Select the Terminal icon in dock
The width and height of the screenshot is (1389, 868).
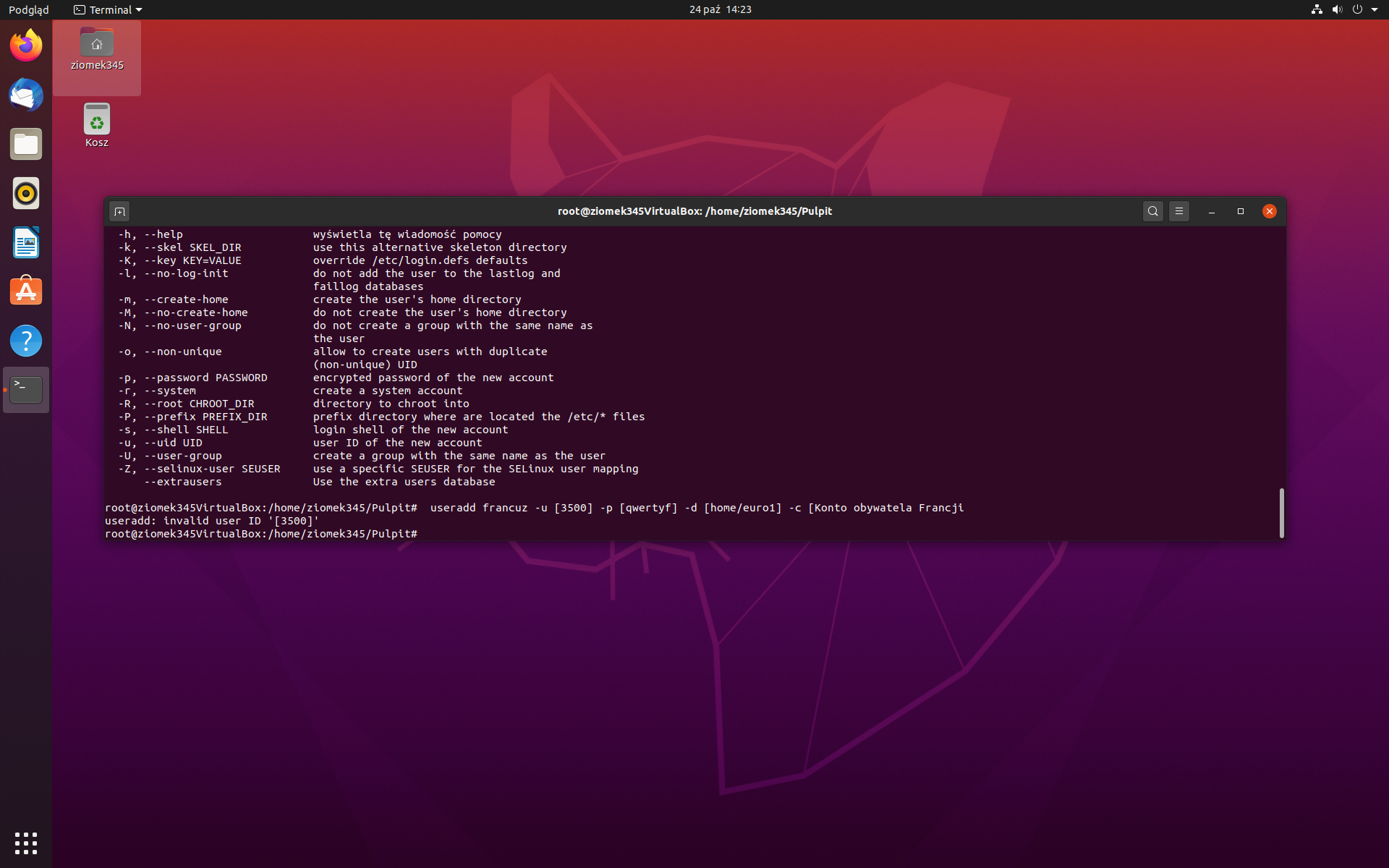[x=26, y=390]
